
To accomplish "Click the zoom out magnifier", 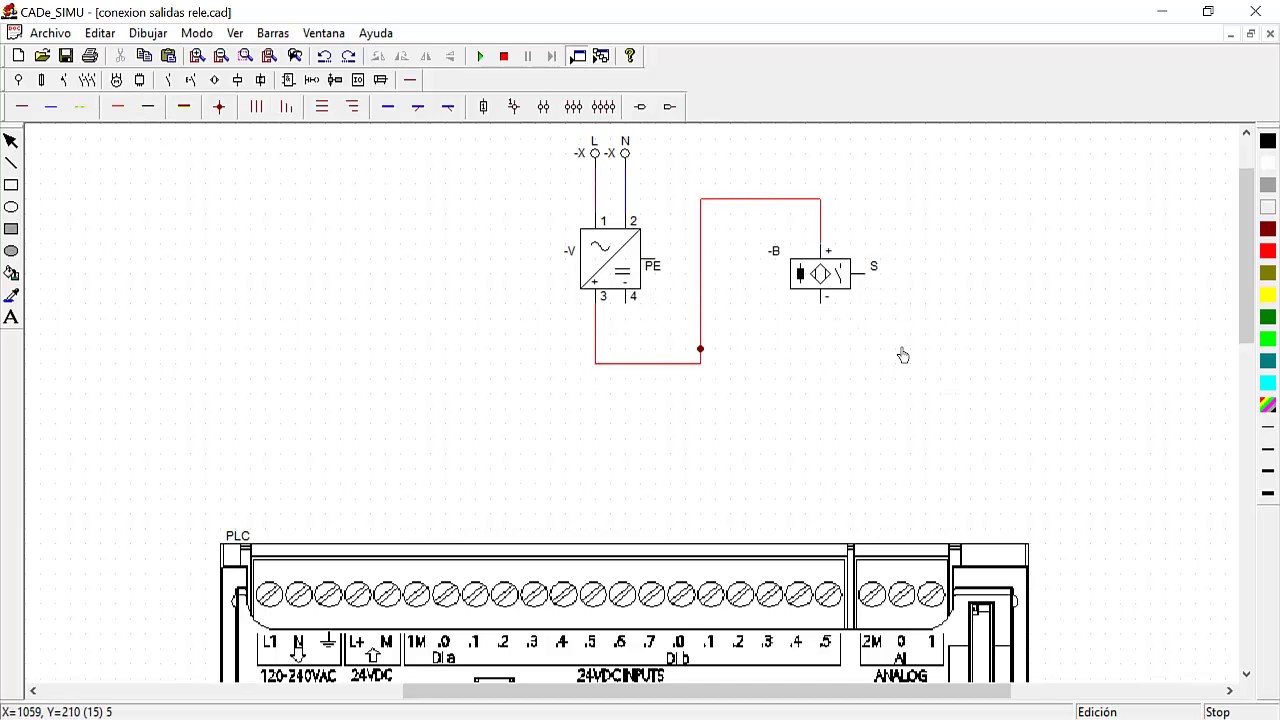I will (x=221, y=56).
